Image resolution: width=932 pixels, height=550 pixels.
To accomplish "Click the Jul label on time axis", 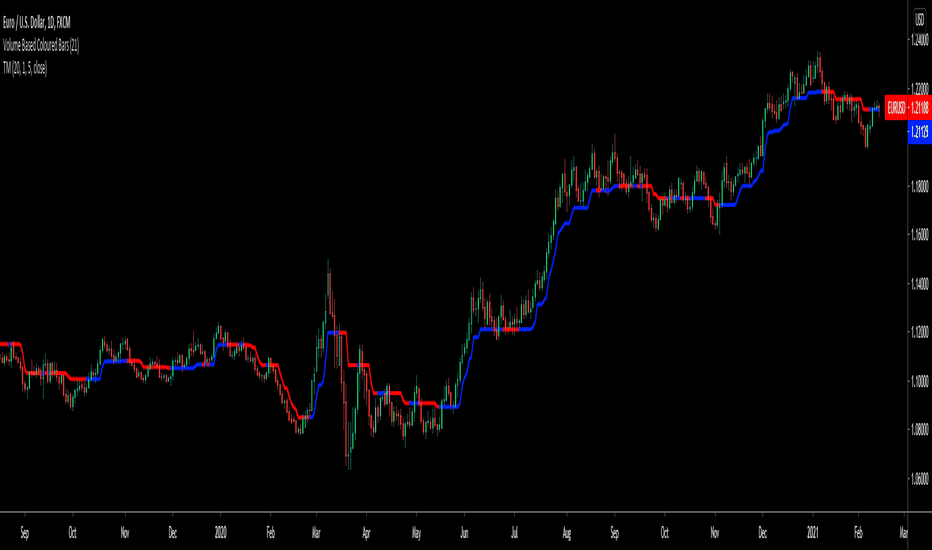I will (x=514, y=533).
